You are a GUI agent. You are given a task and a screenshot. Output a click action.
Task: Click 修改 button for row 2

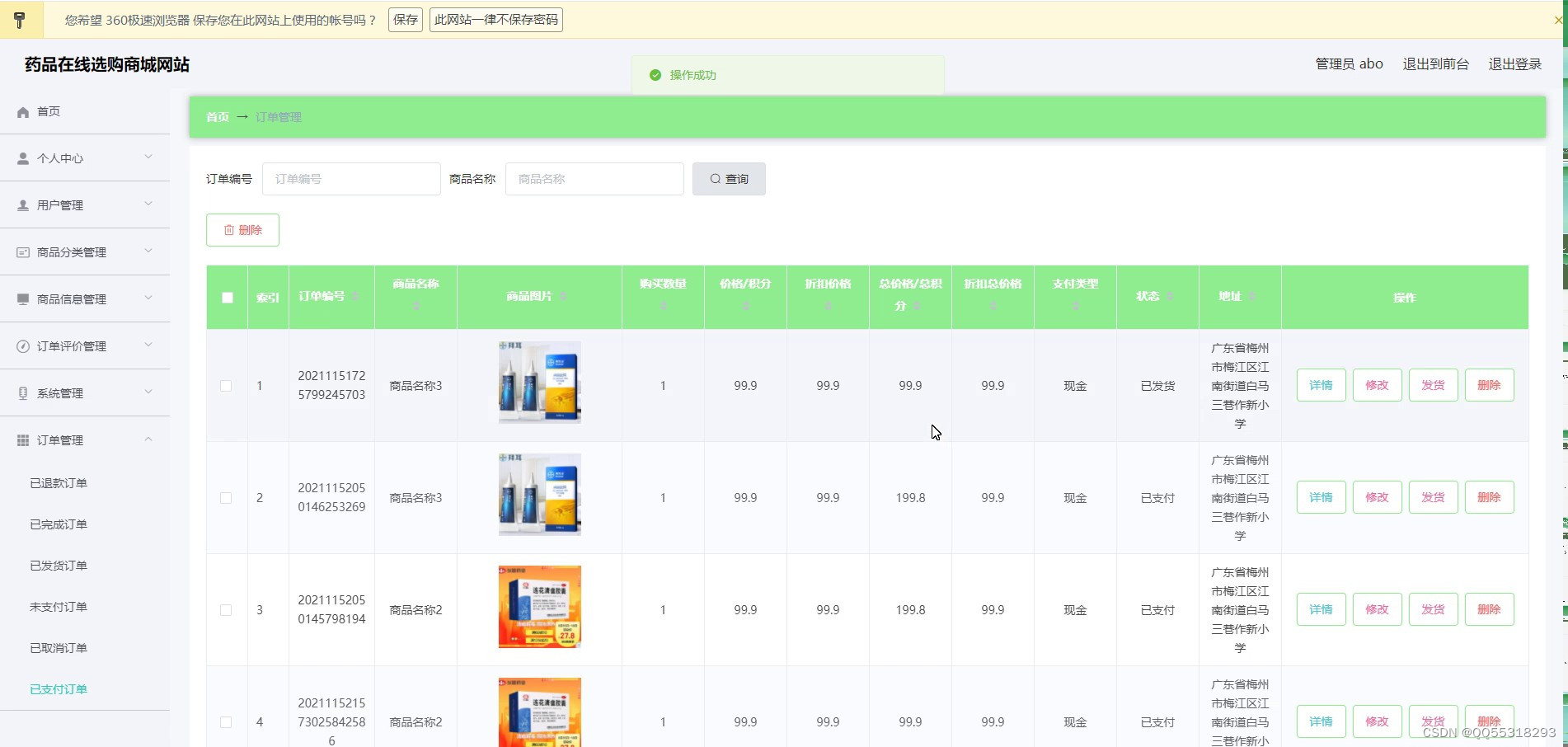click(x=1378, y=497)
